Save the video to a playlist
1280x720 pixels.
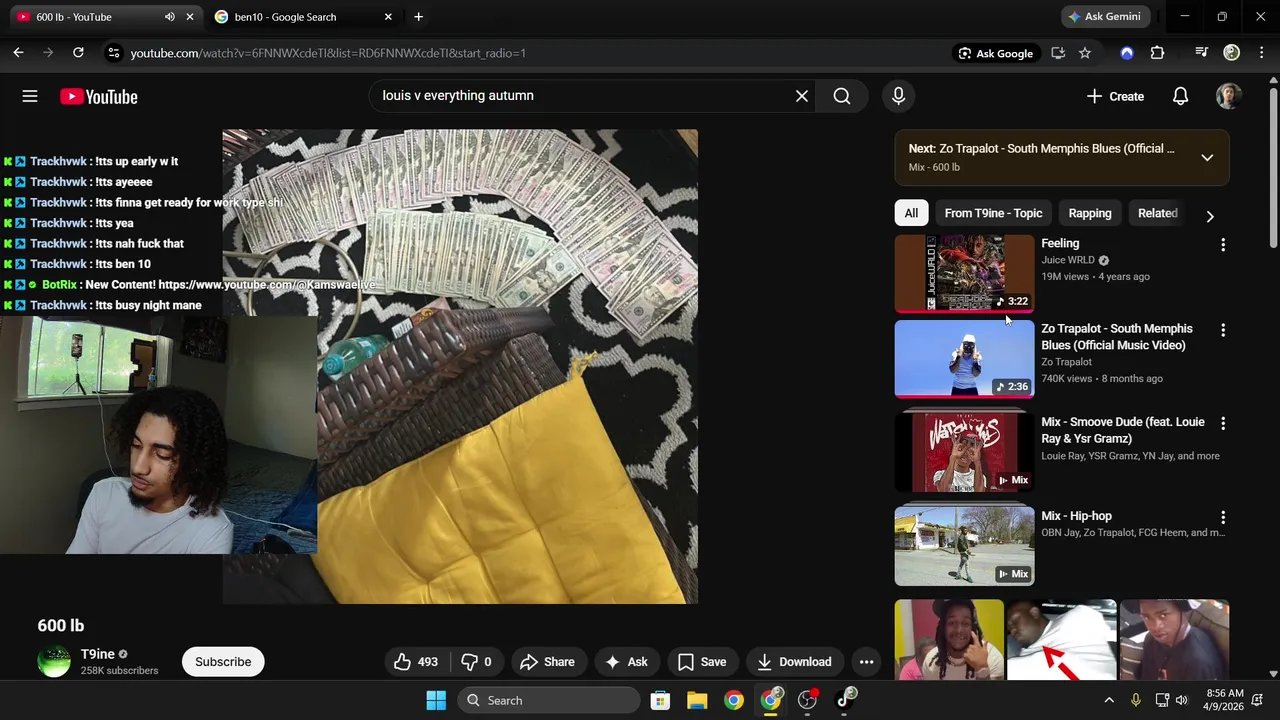[x=702, y=662]
